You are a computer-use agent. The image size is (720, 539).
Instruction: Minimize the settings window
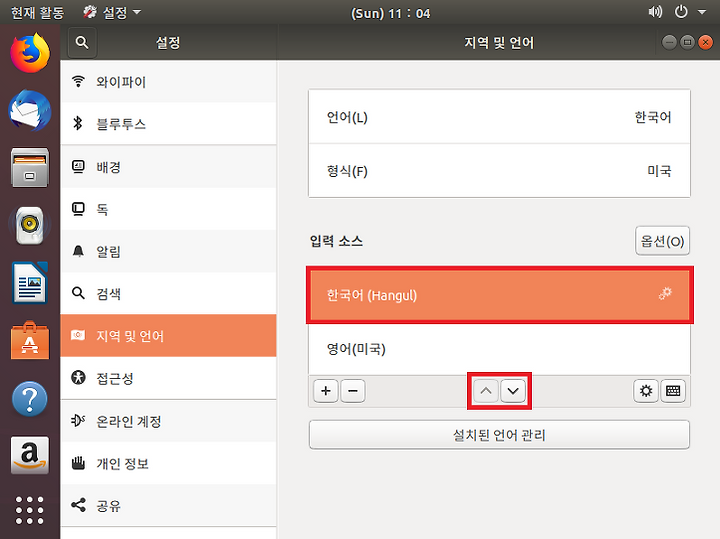coord(669,43)
